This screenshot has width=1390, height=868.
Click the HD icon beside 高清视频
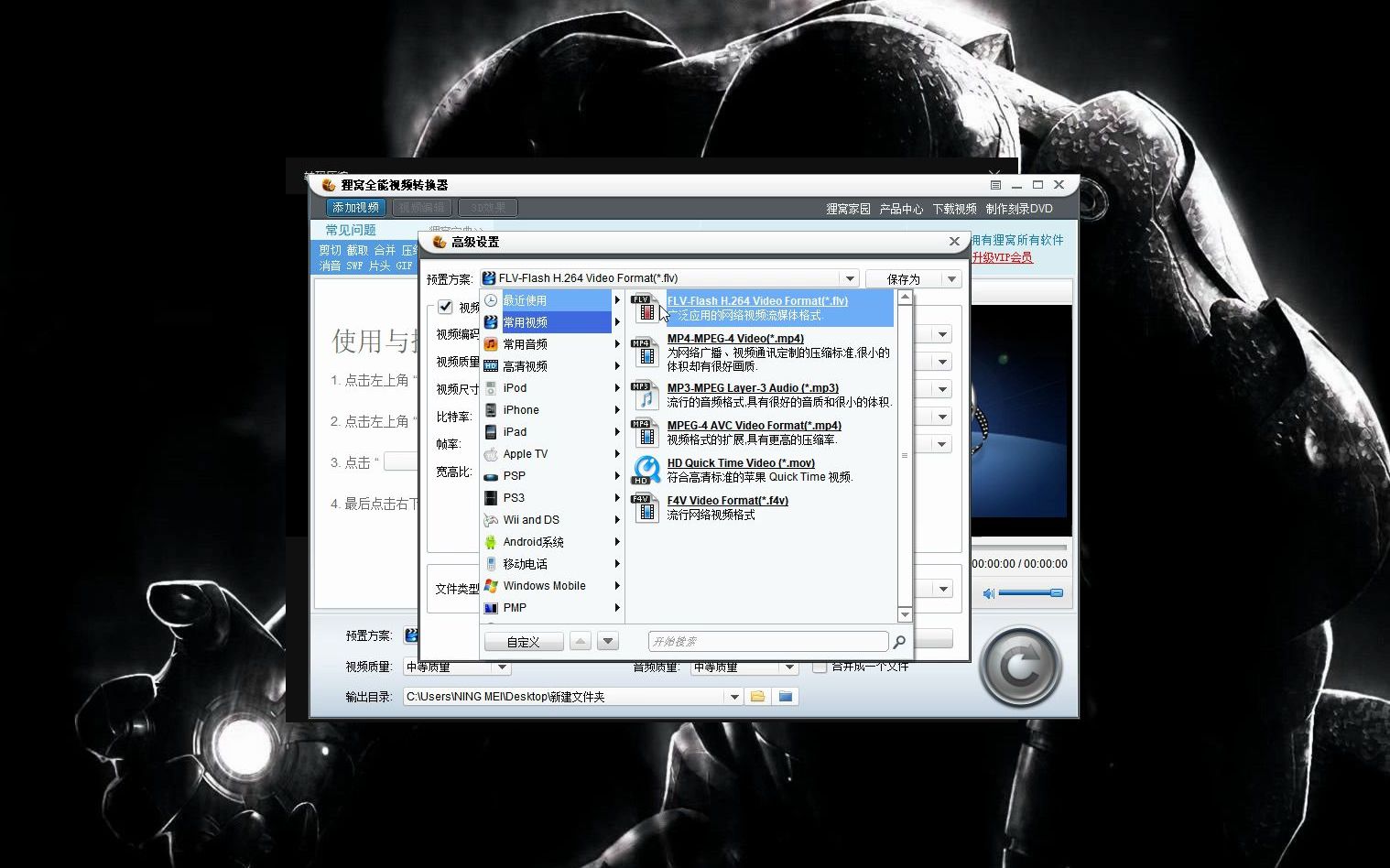tap(491, 366)
